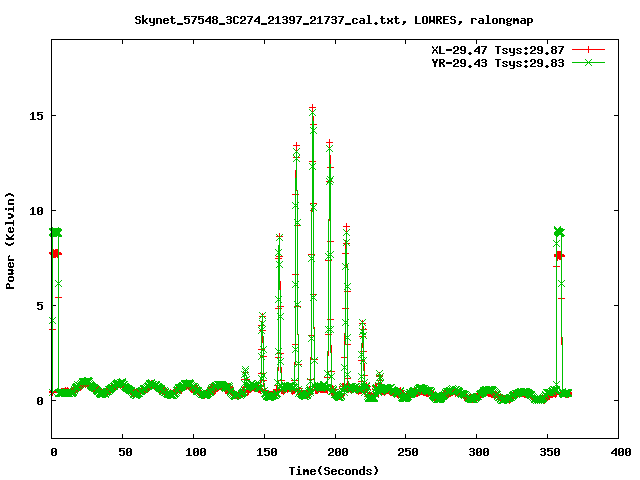This screenshot has height=480, width=640.
Task: Click the plot title Skynet_57548_3C274 filename
Action: pyautogui.click(x=333, y=20)
